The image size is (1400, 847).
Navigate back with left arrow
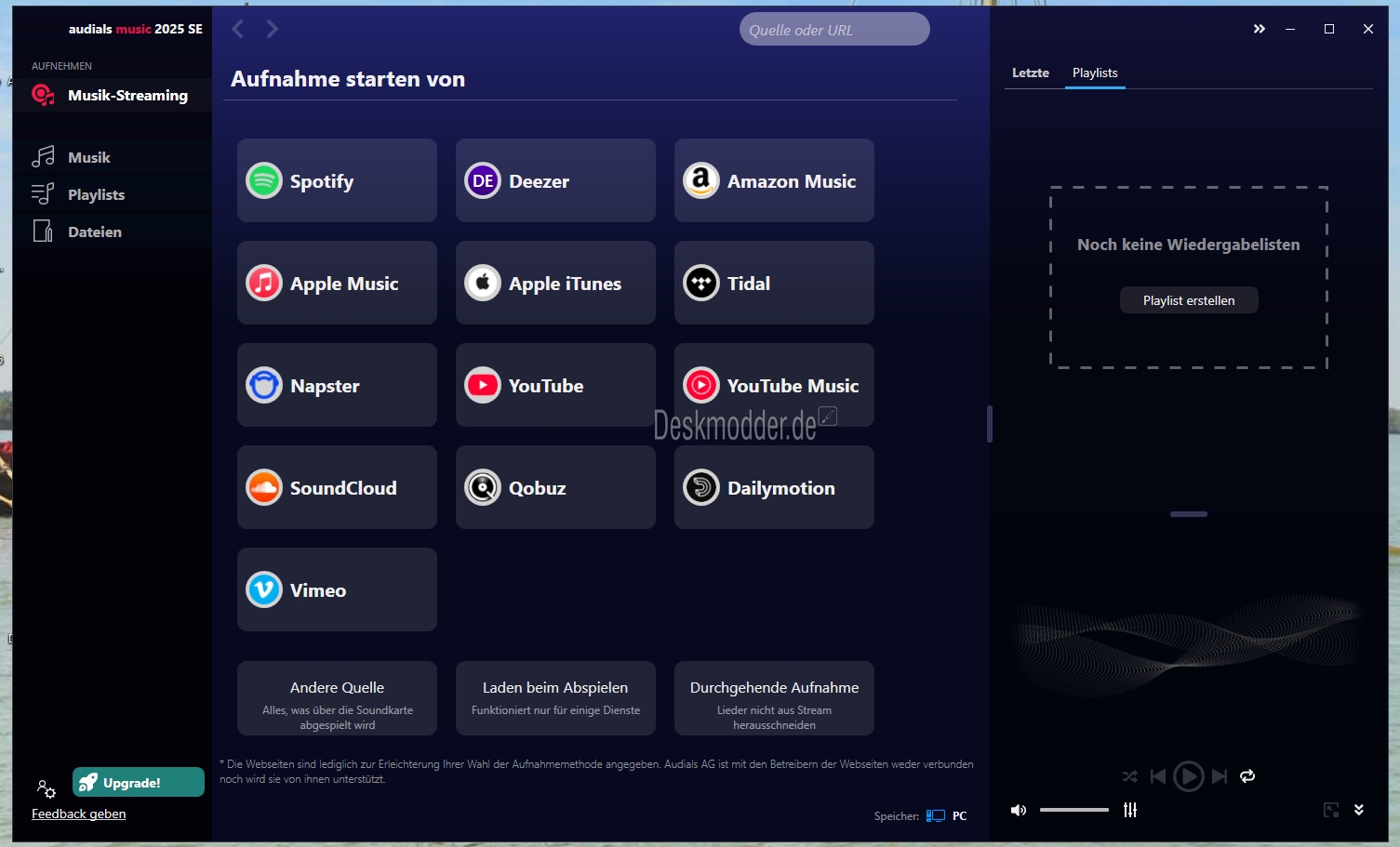[x=238, y=29]
